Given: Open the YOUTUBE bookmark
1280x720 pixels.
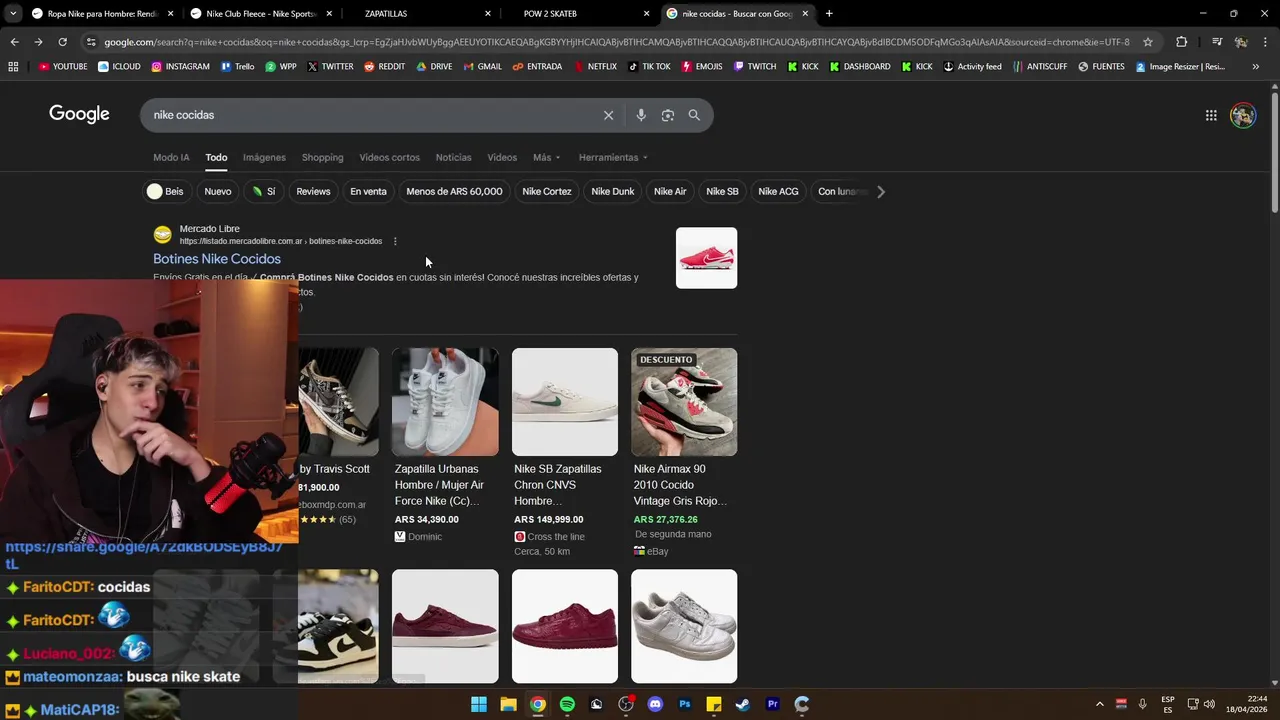Looking at the screenshot, I should click(63, 67).
